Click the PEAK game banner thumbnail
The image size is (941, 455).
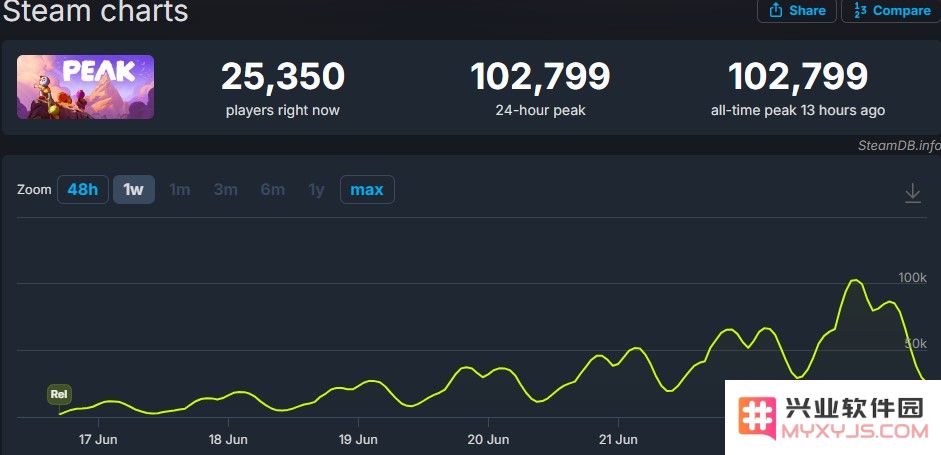coord(85,87)
